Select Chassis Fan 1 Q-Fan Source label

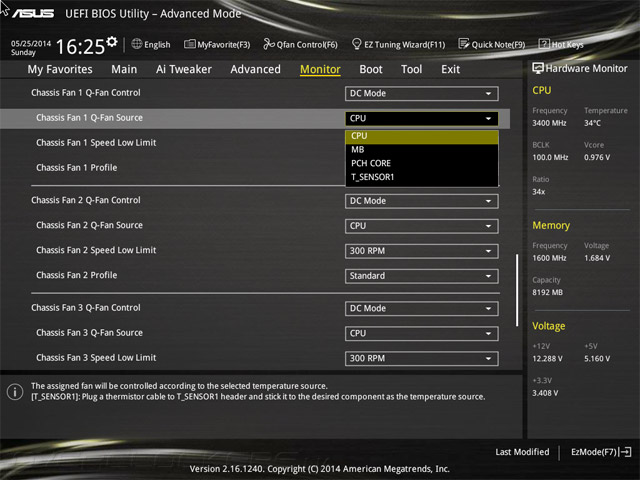[x=89, y=118]
